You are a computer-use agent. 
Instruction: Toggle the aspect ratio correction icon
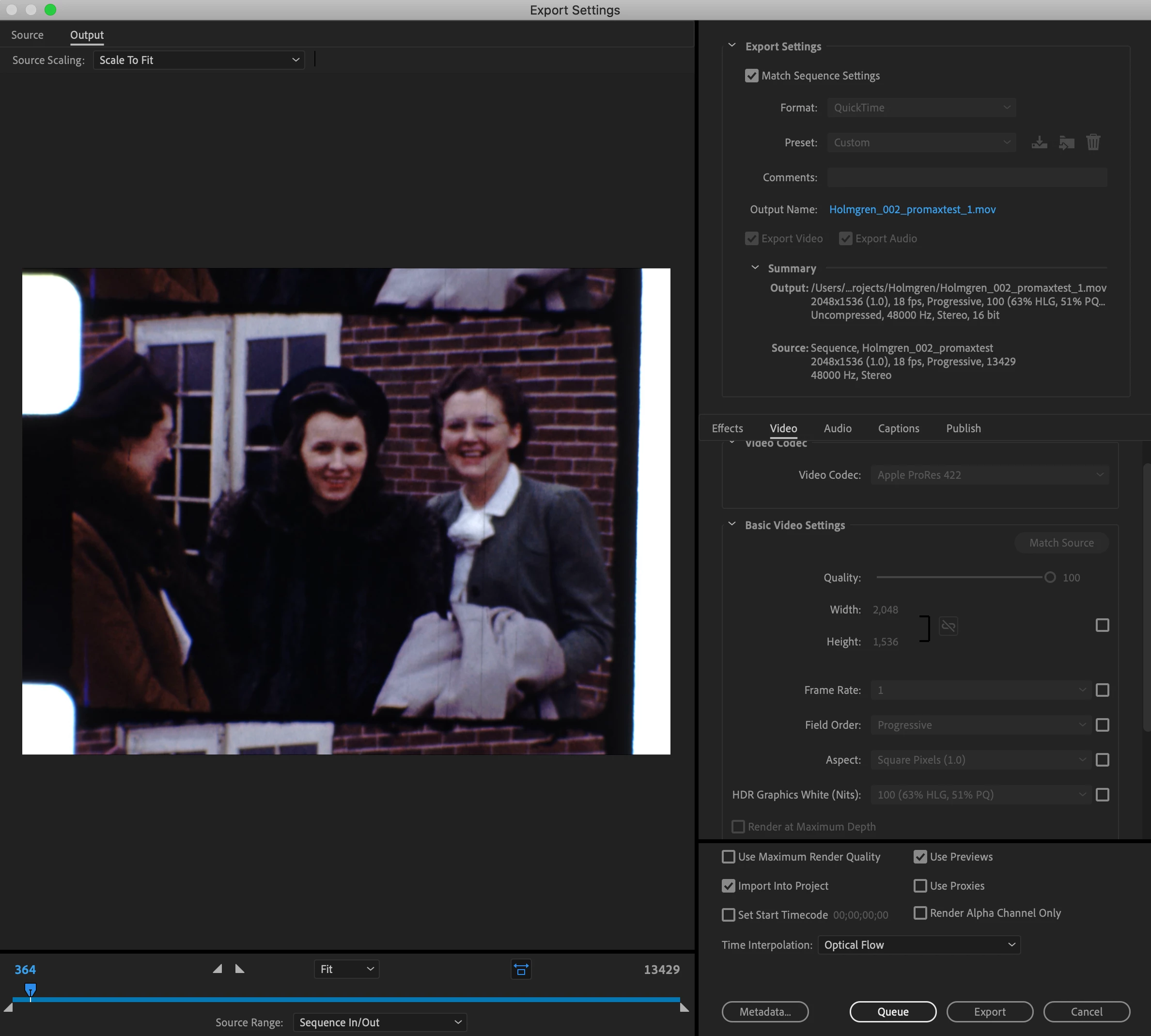pos(521,969)
